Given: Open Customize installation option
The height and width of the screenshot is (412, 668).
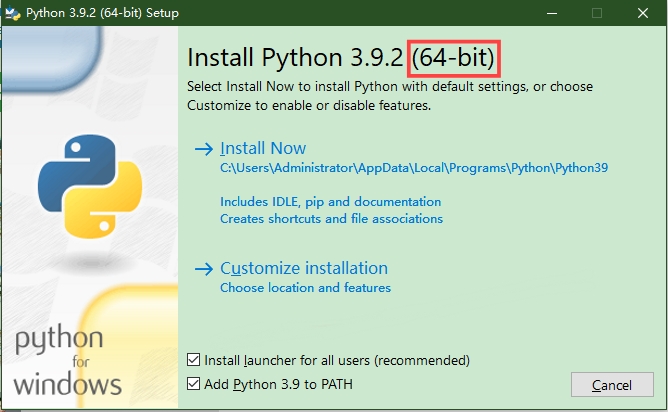Looking at the screenshot, I should point(304,268).
